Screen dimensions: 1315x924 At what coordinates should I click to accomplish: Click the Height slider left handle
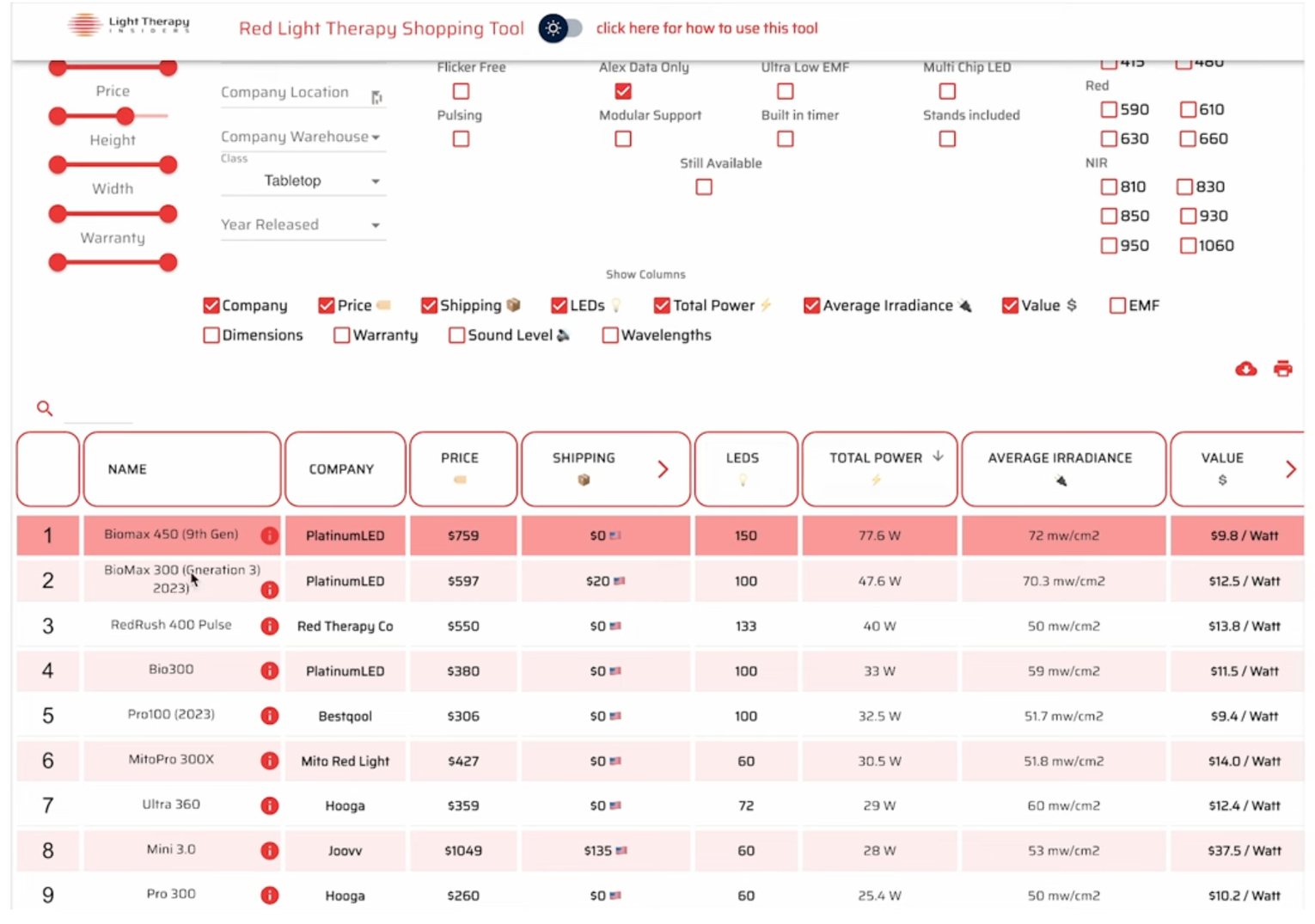click(x=58, y=165)
